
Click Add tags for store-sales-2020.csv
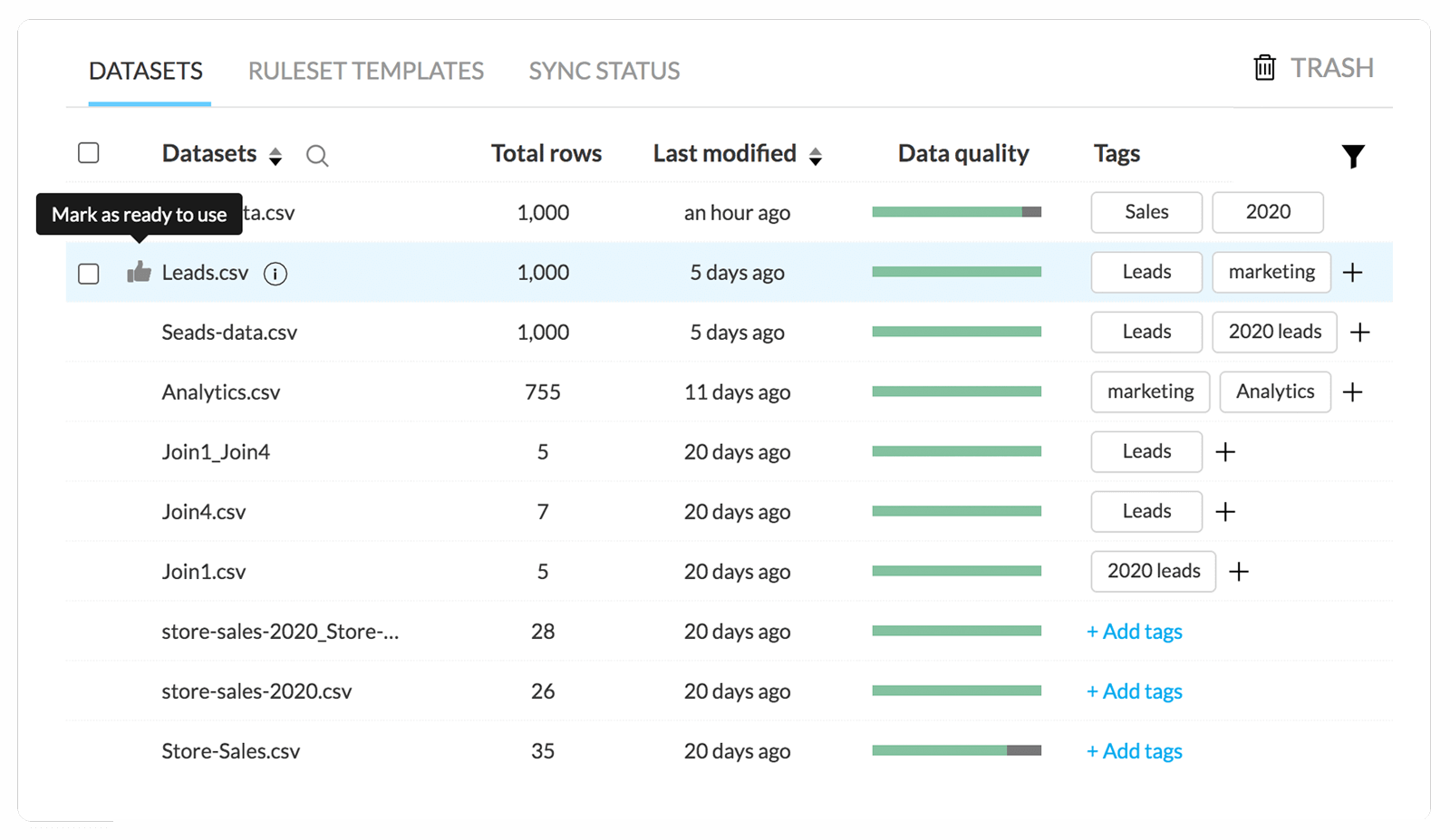[1135, 691]
